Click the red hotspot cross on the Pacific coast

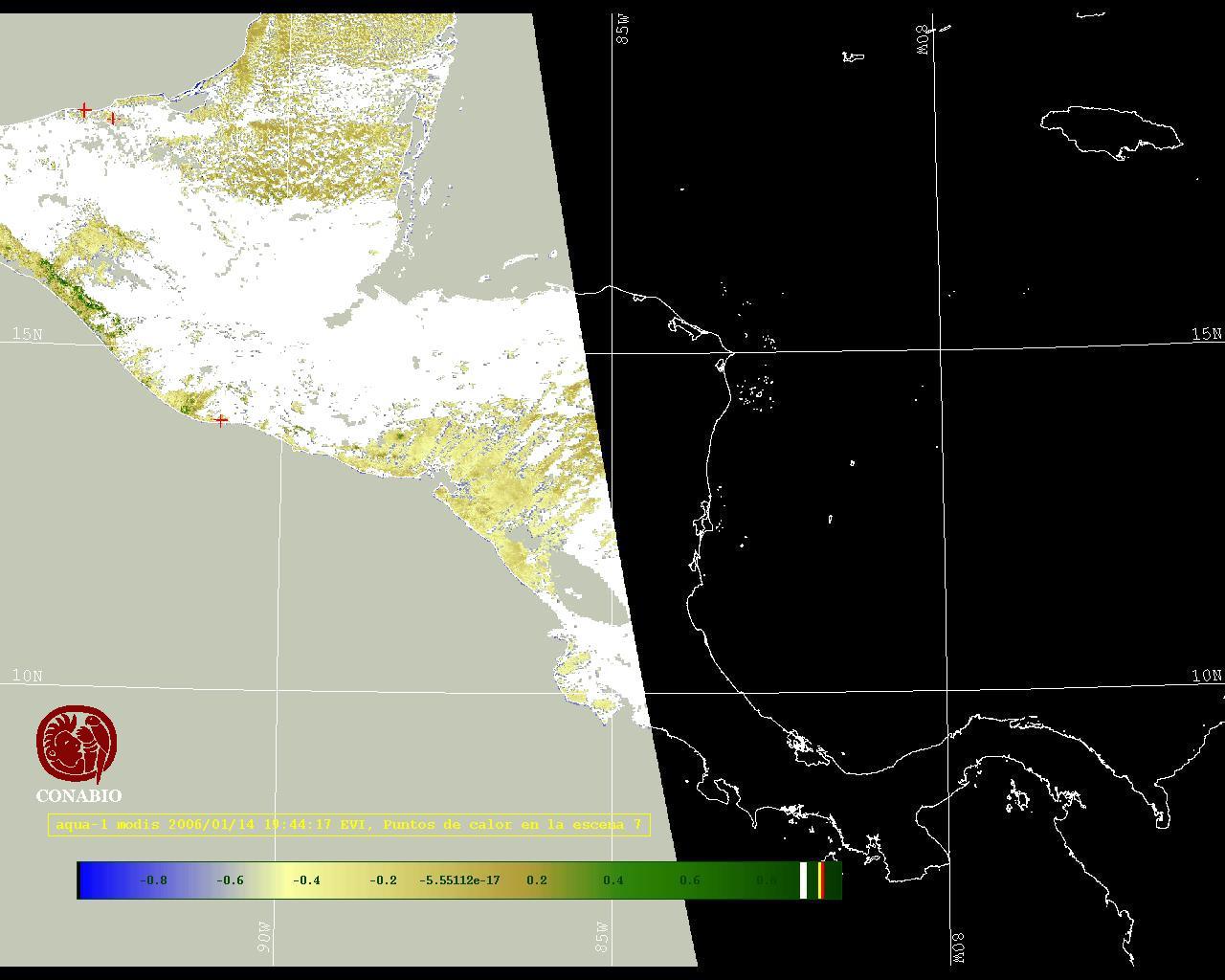pos(221,420)
